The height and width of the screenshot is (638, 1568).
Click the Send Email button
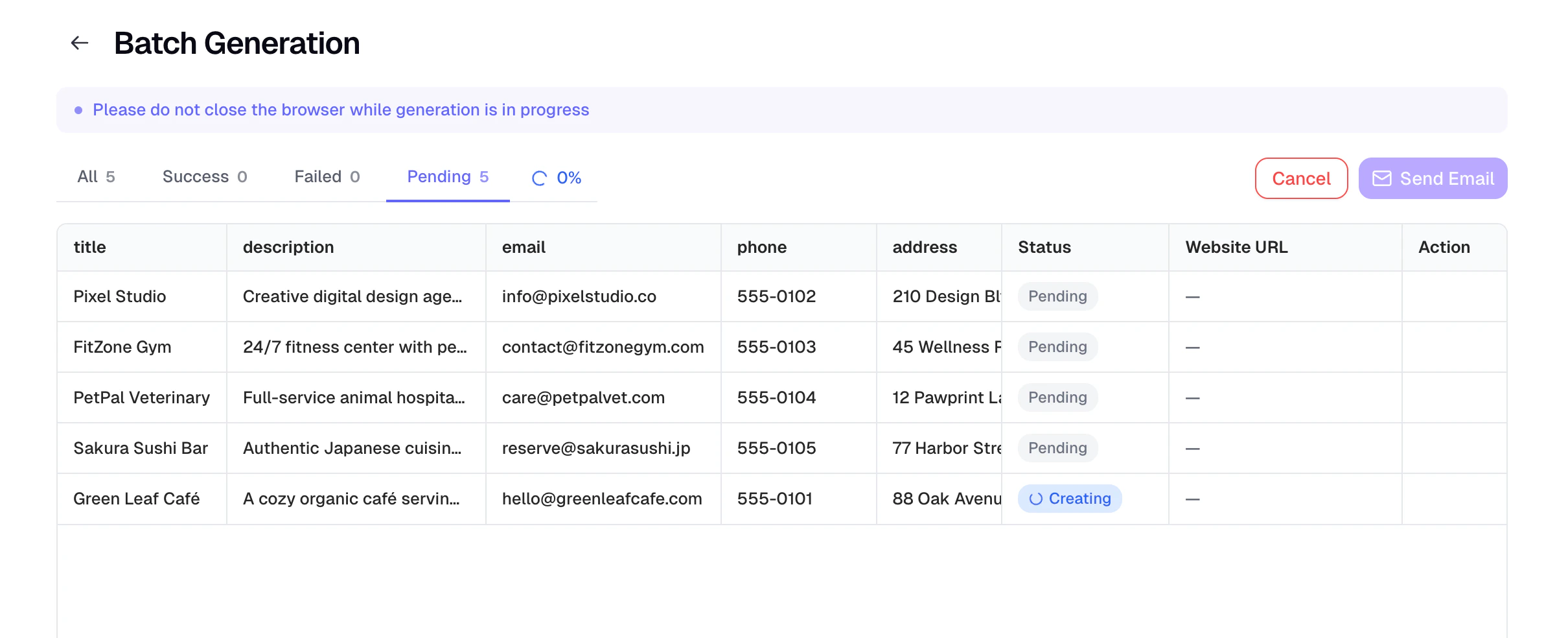pos(1433,178)
